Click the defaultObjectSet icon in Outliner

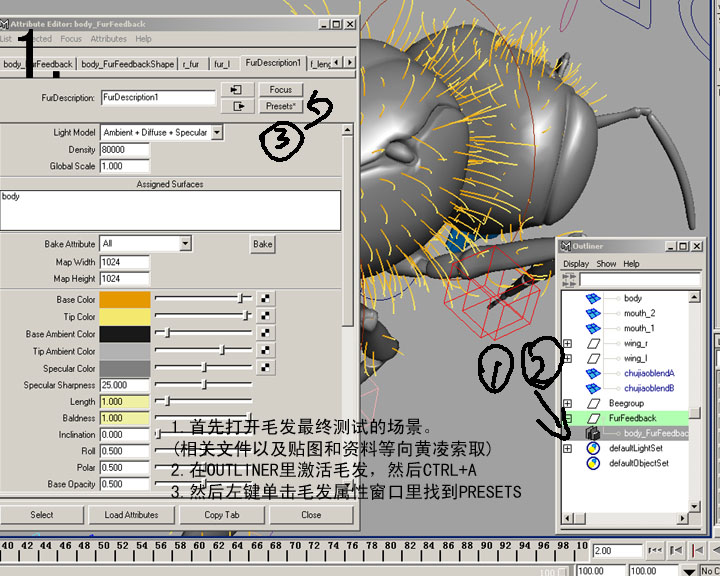point(593,463)
